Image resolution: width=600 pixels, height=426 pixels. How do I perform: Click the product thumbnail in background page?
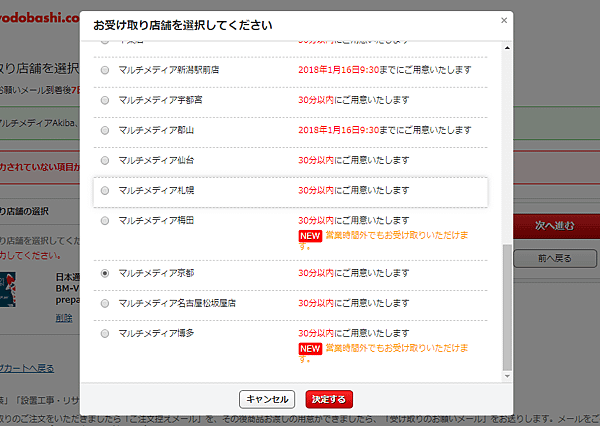(x=8, y=290)
